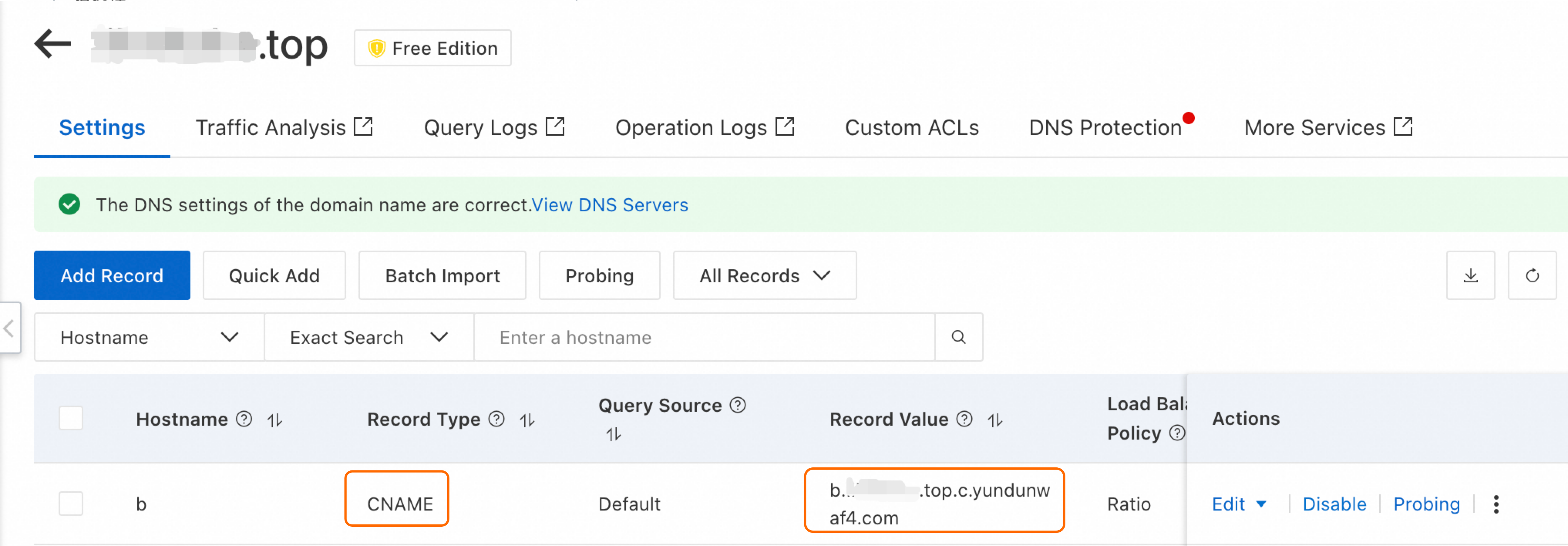Switch to the Custom ACLs tab
The width and height of the screenshot is (1568, 546).
point(911,128)
